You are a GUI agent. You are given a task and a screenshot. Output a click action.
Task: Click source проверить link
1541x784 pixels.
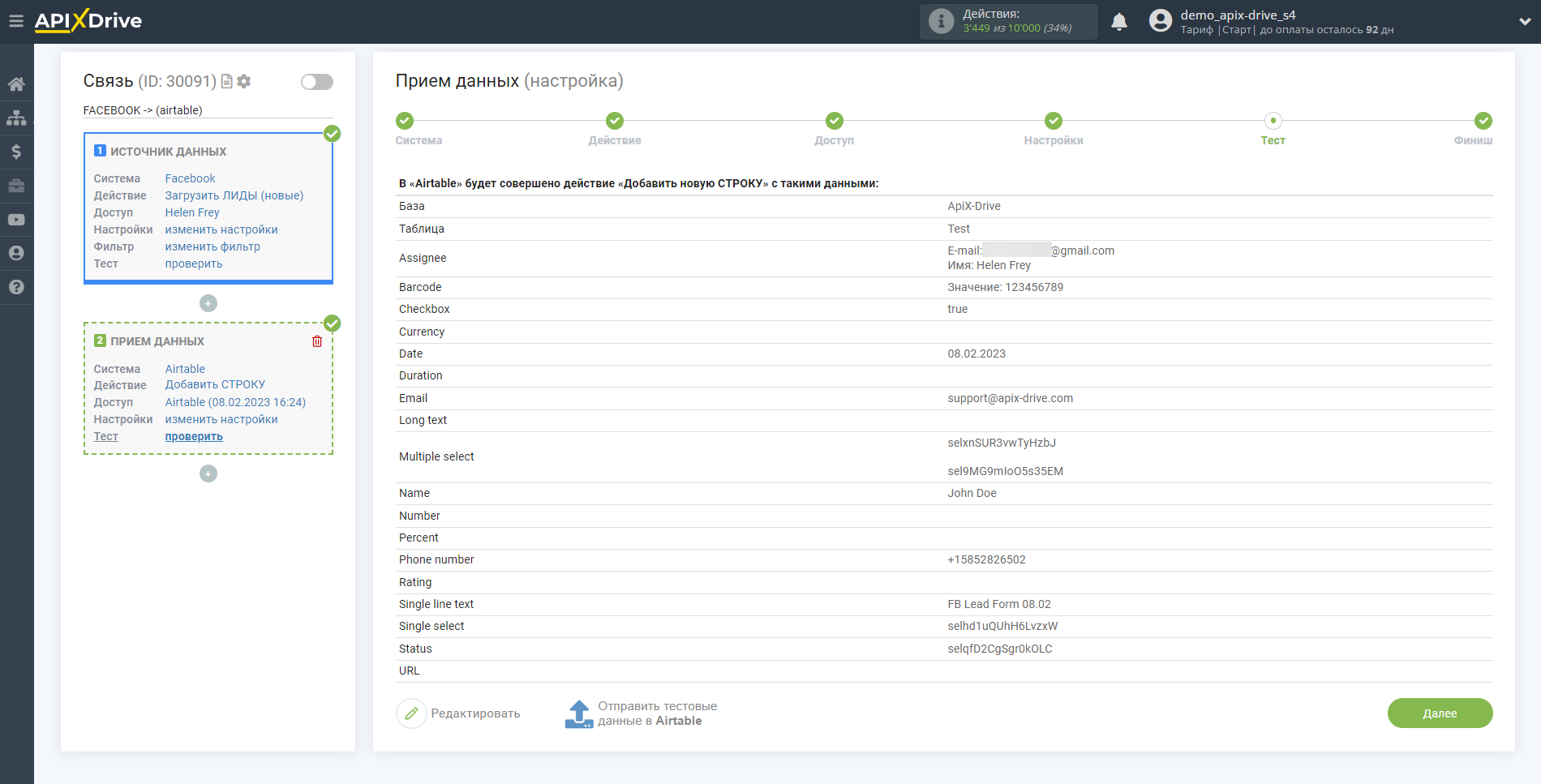(x=194, y=263)
